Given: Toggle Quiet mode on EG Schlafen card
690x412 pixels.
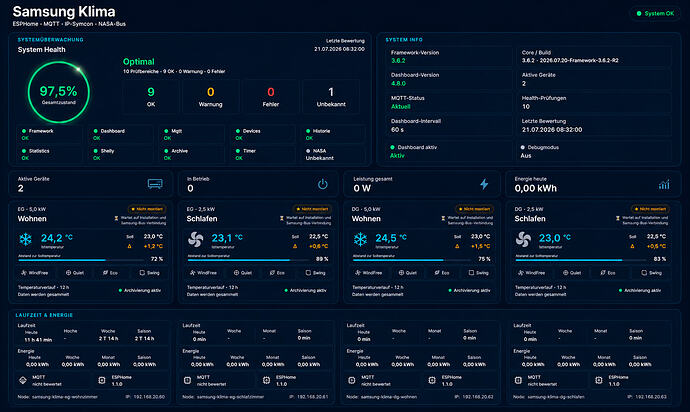Looking at the screenshot, I should point(242,273).
